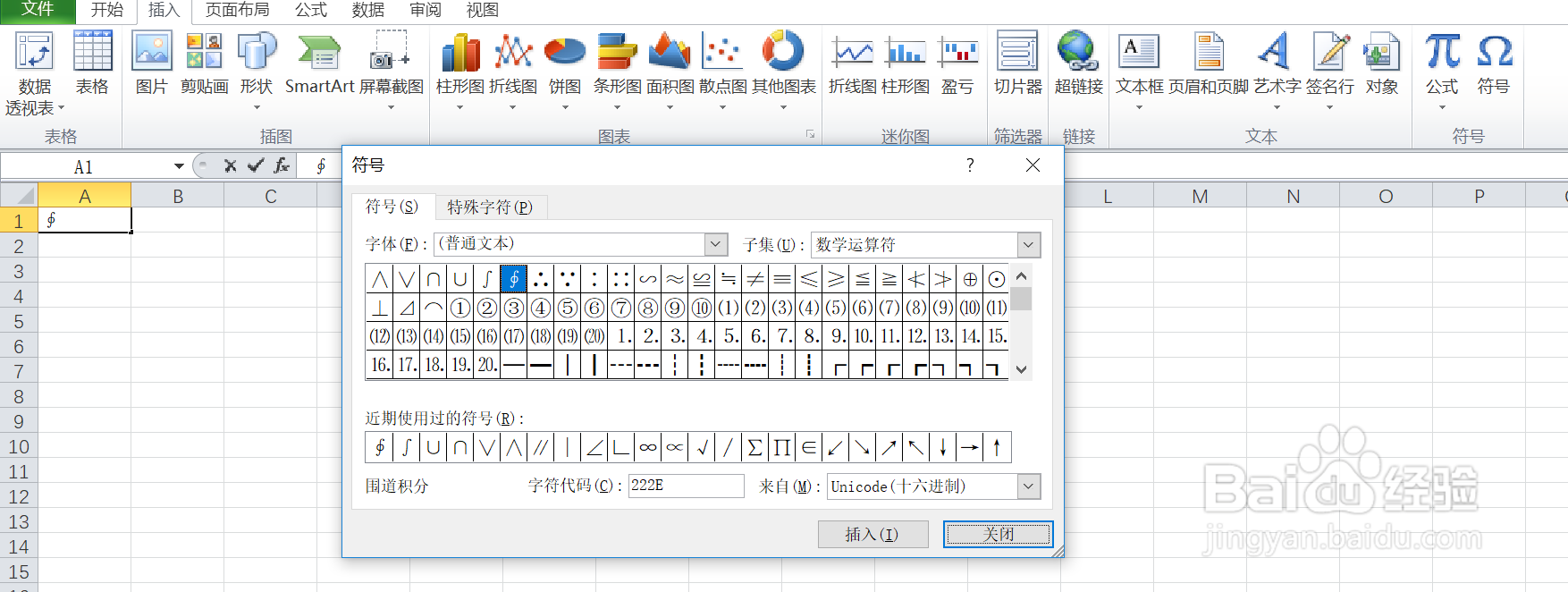
Task: Insert line sparkline in 迷你图 group
Action: point(853,64)
